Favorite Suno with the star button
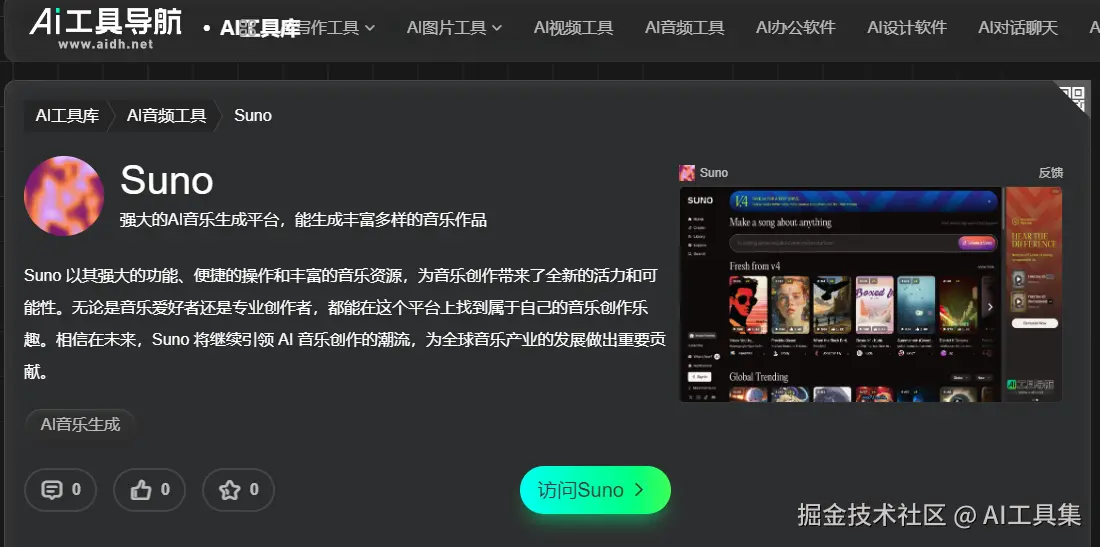This screenshot has width=1100, height=547. (x=239, y=489)
